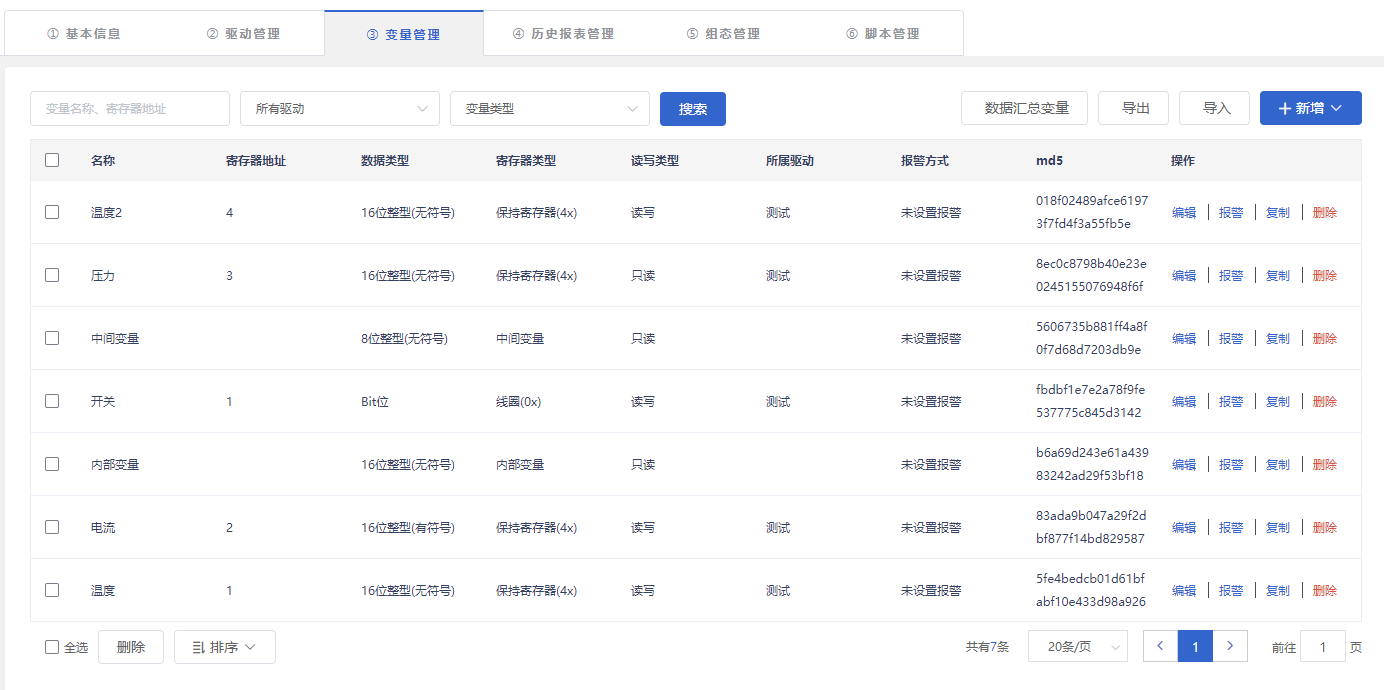
Task: Check the 开关 row checkbox
Action: 52,401
